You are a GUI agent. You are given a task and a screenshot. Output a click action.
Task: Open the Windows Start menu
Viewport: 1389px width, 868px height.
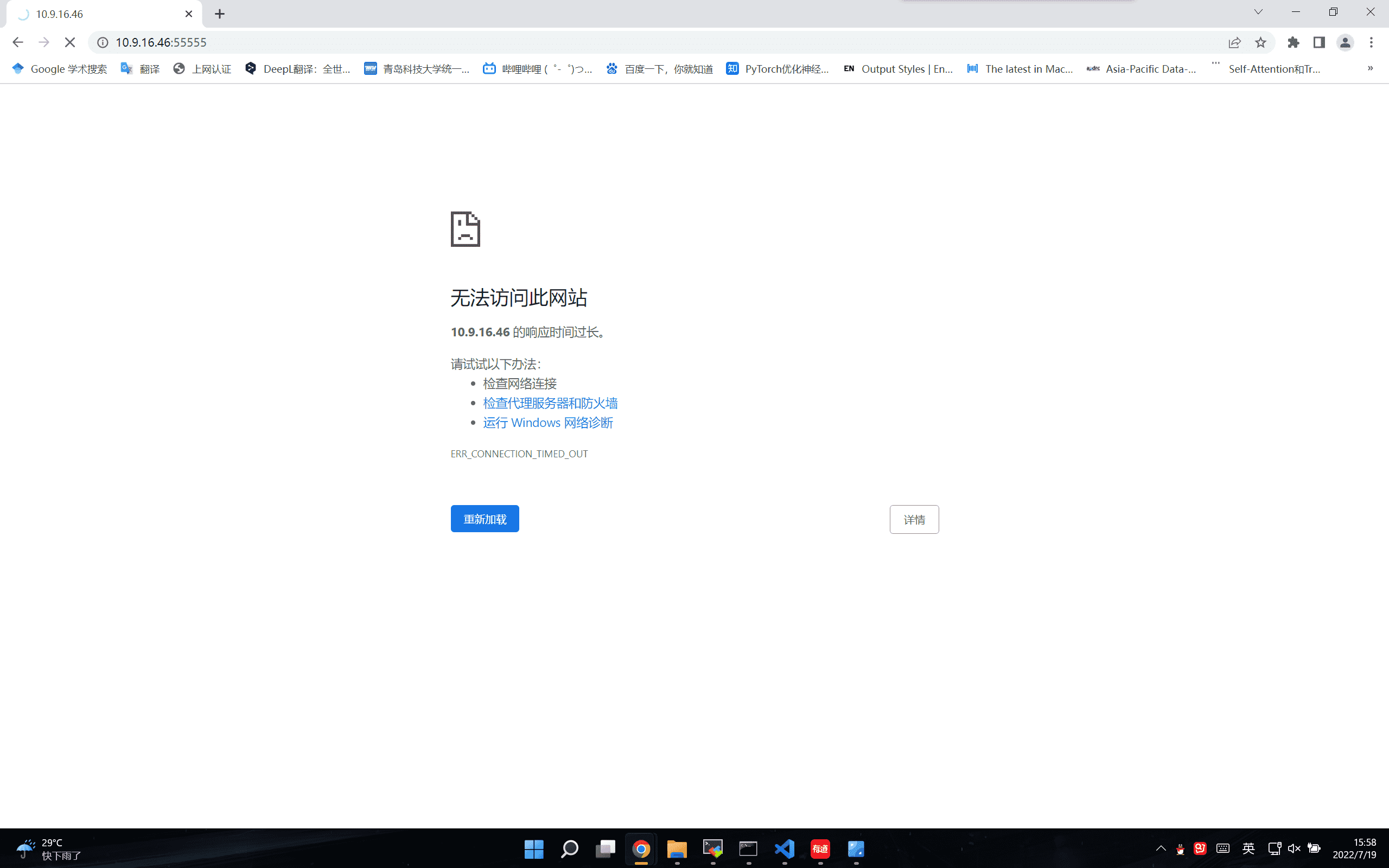pyautogui.click(x=534, y=849)
